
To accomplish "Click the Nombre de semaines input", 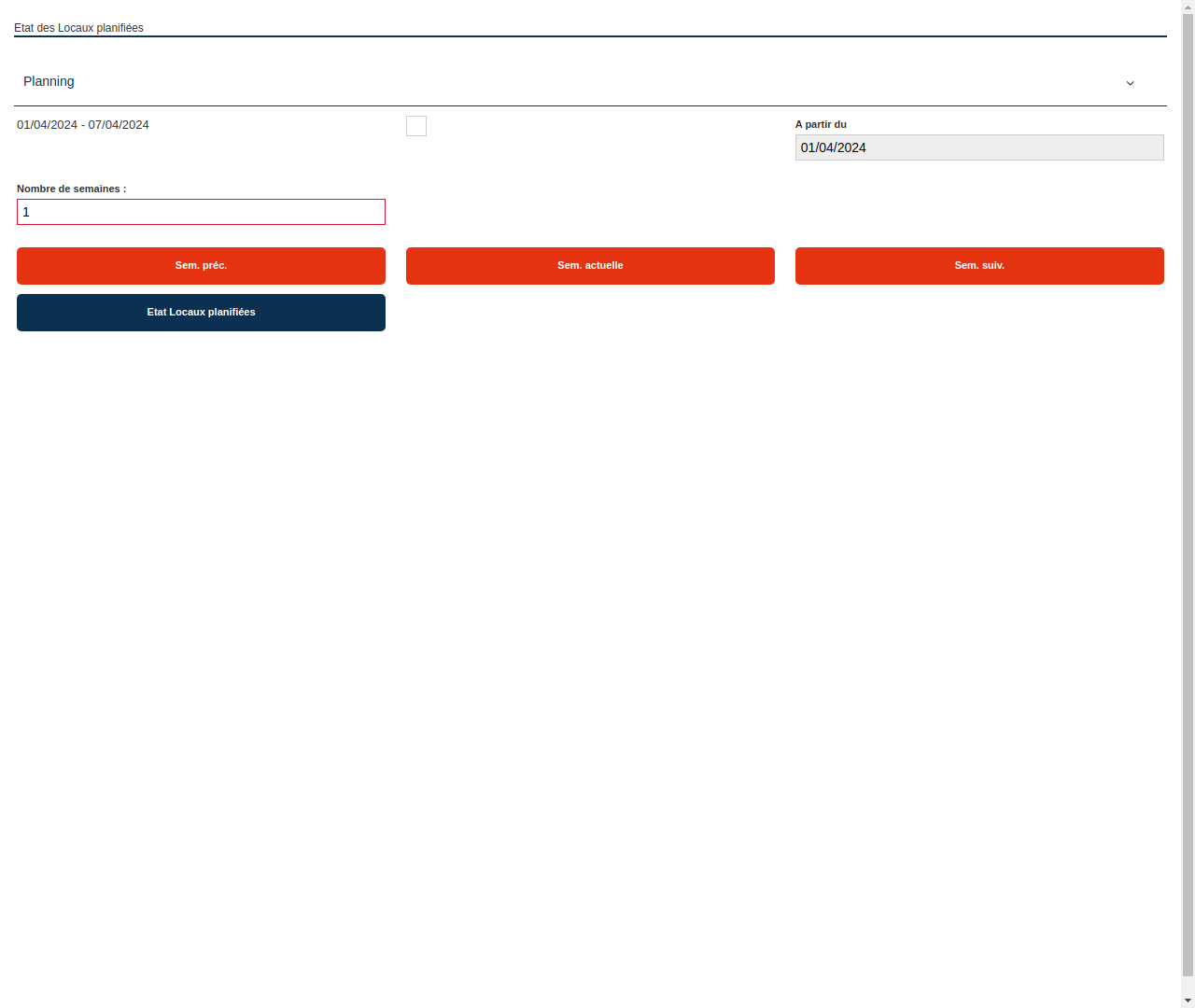I will click(x=201, y=212).
